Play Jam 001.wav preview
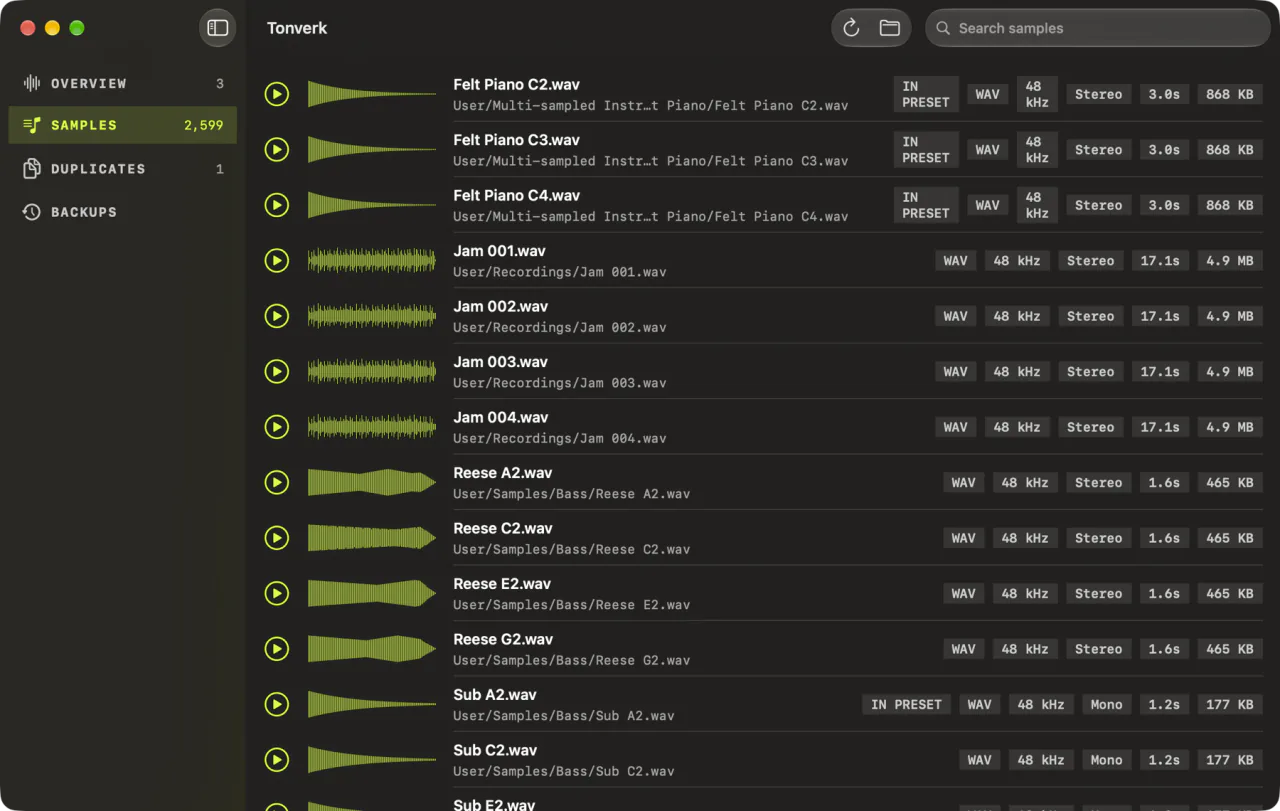 pyautogui.click(x=277, y=261)
